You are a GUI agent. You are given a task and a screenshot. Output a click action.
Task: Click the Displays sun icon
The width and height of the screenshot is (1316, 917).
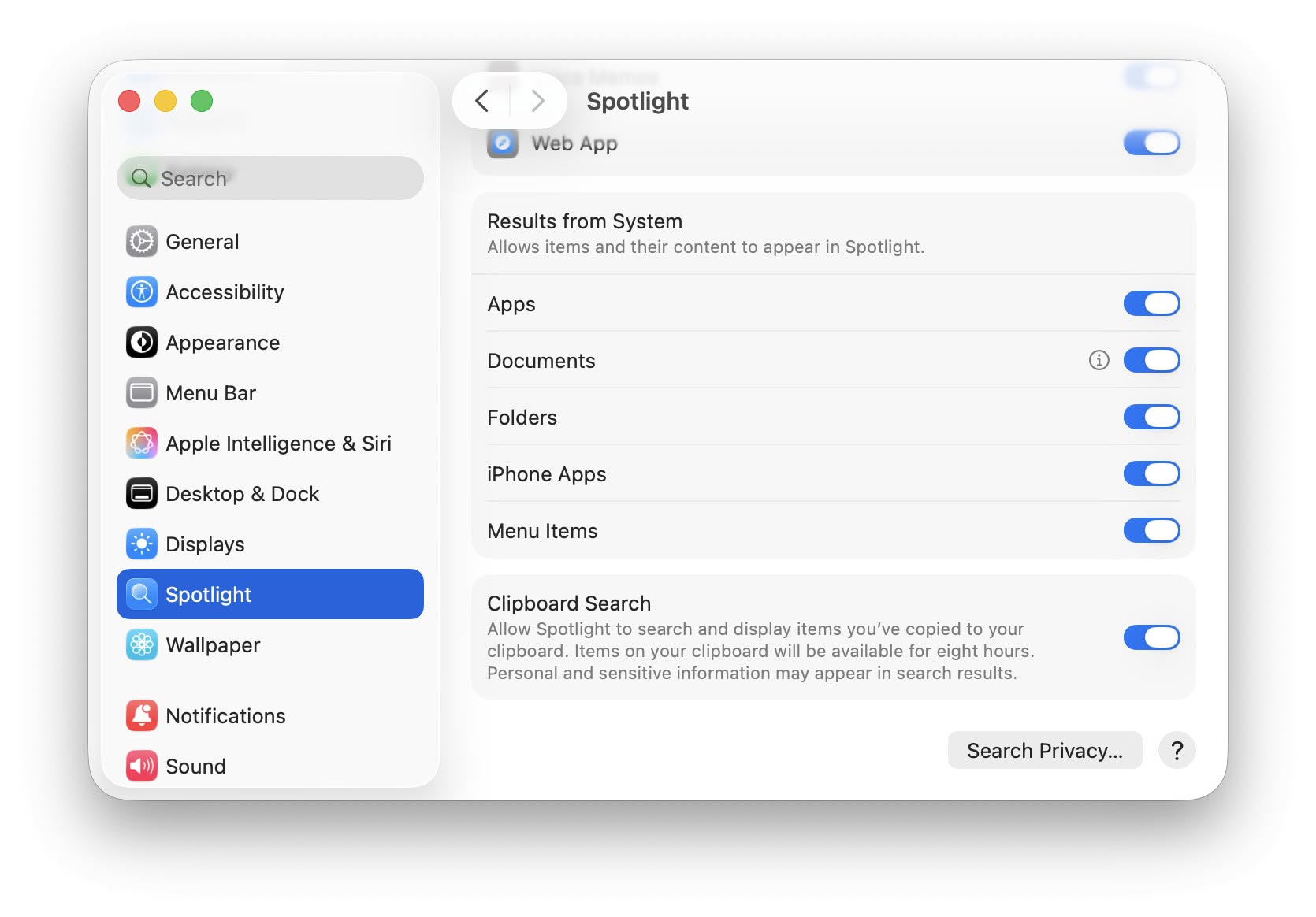tap(142, 544)
